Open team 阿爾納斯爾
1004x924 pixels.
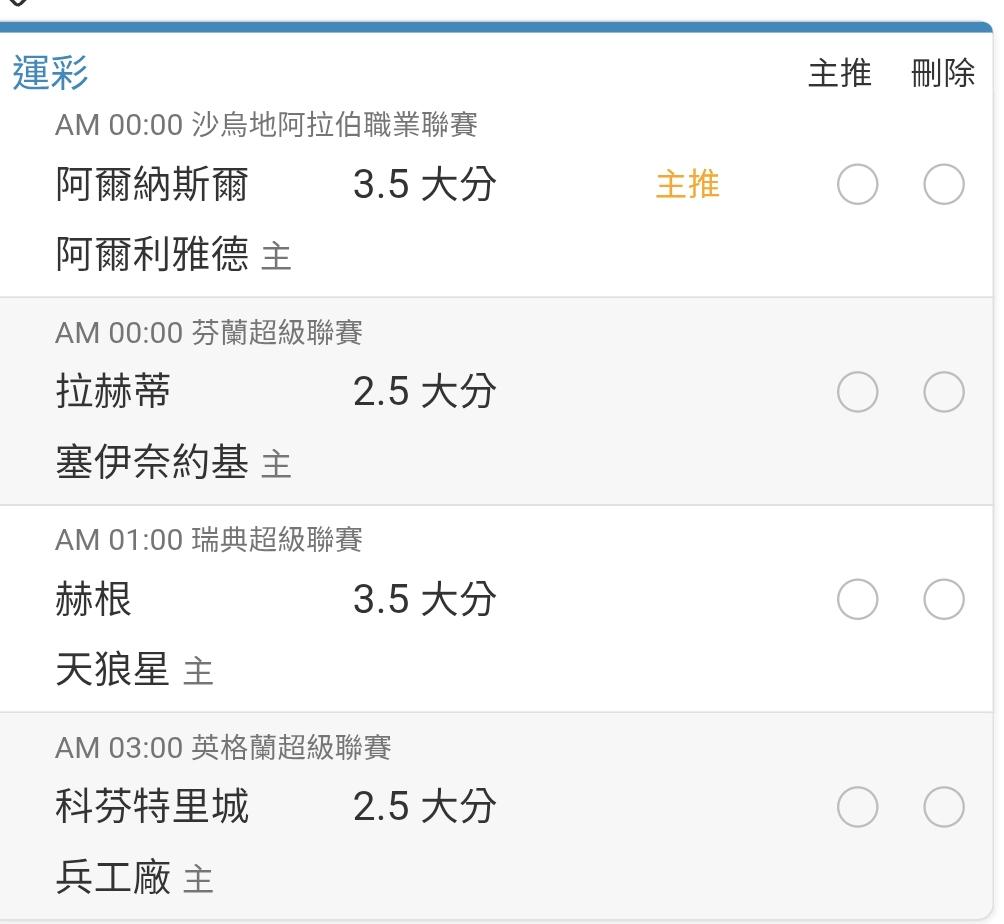point(152,184)
